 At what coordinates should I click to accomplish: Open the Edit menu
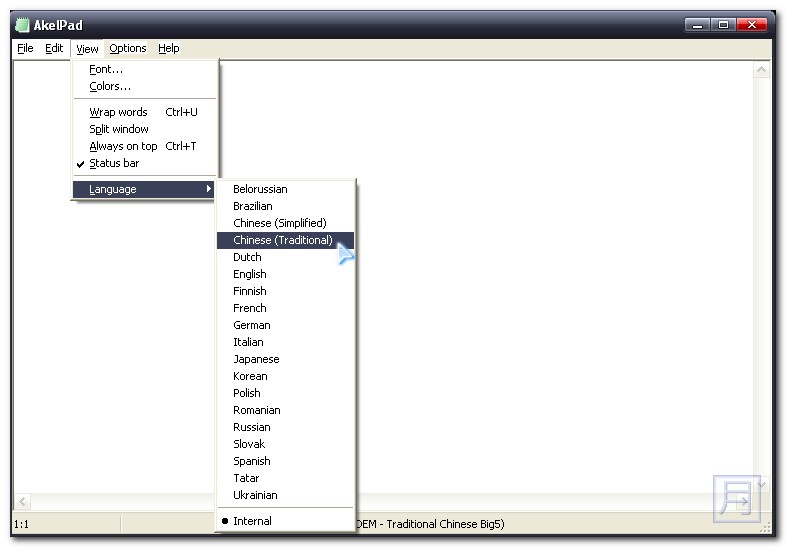point(54,48)
